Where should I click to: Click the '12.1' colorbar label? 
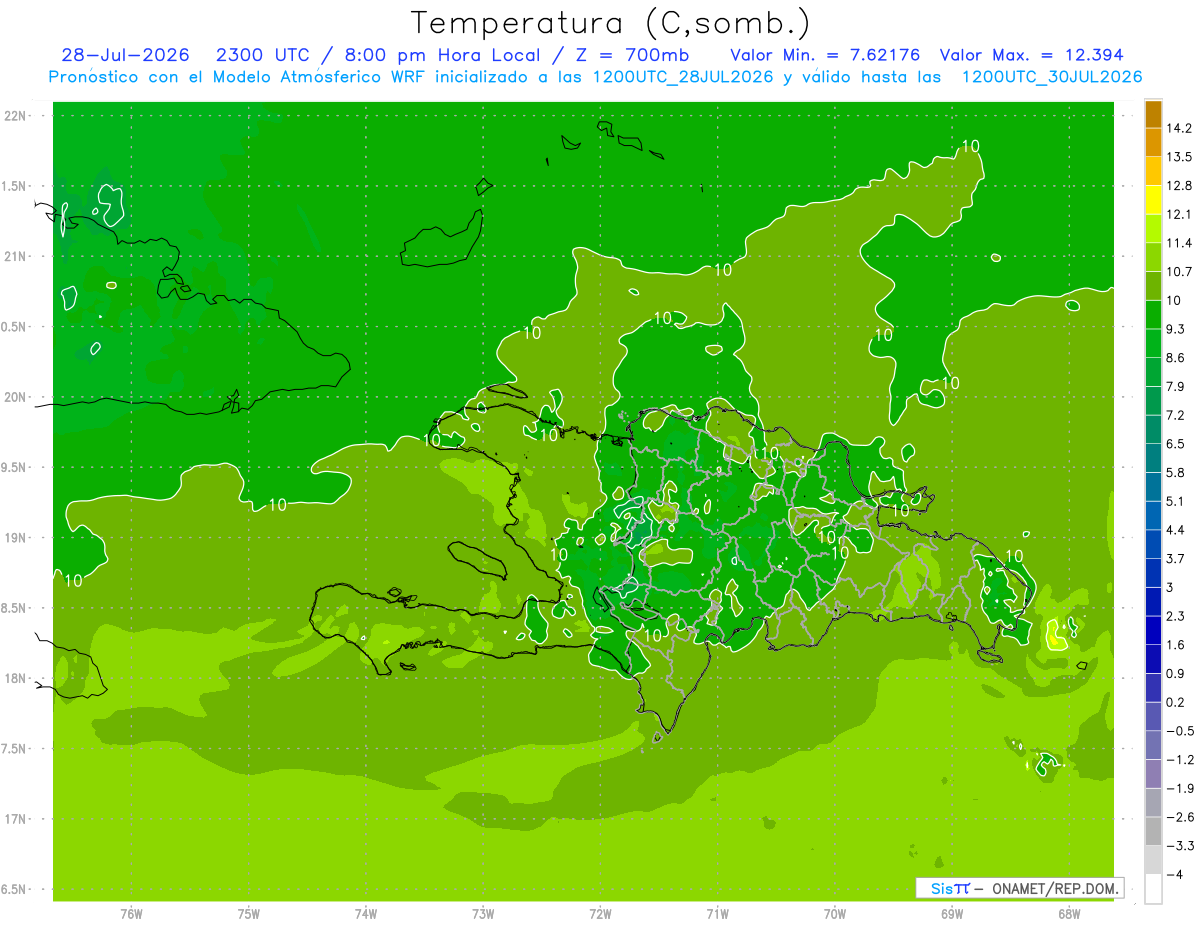1179,214
